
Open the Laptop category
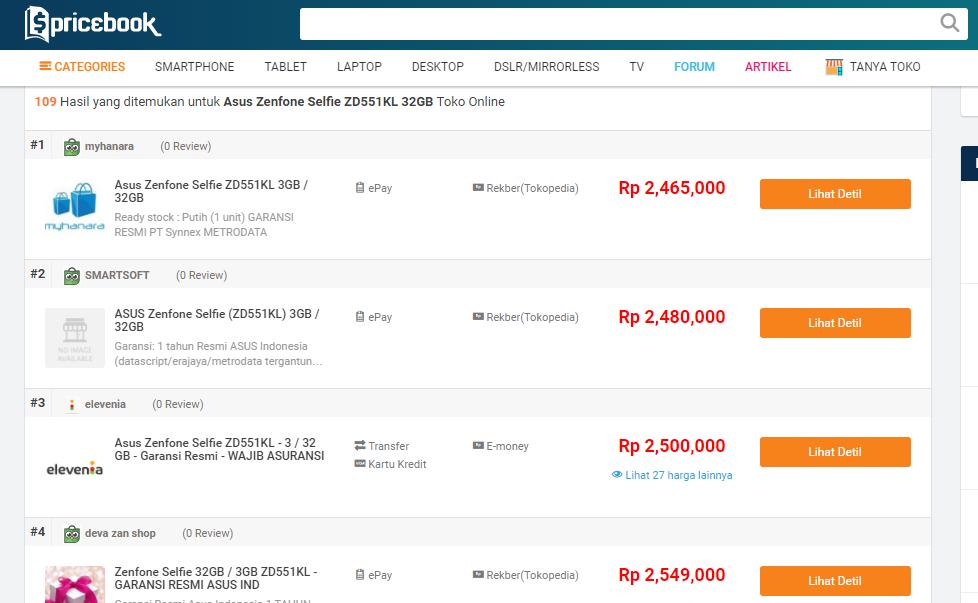point(359,67)
